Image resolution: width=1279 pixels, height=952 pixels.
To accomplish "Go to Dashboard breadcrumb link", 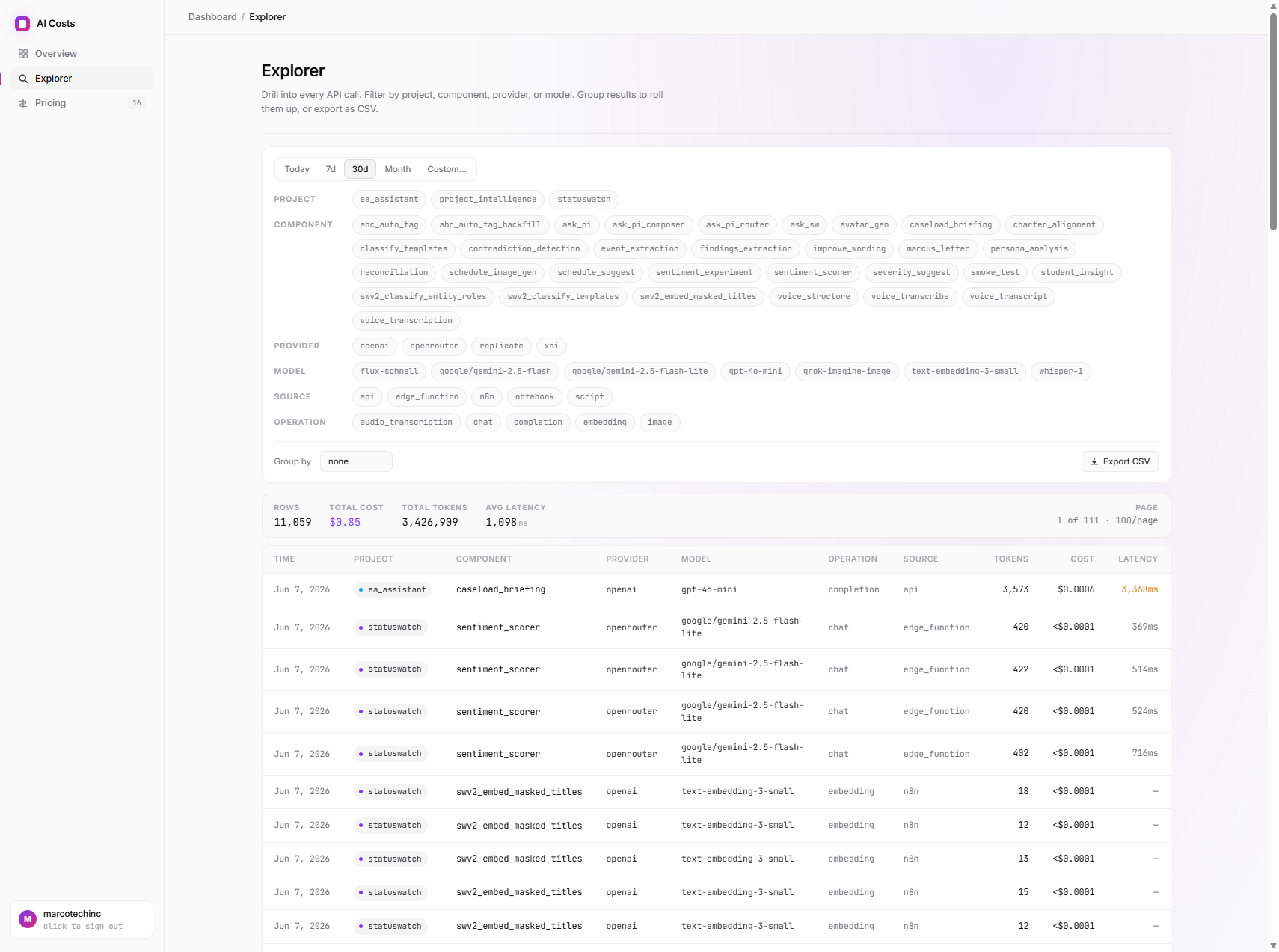I will point(212,17).
